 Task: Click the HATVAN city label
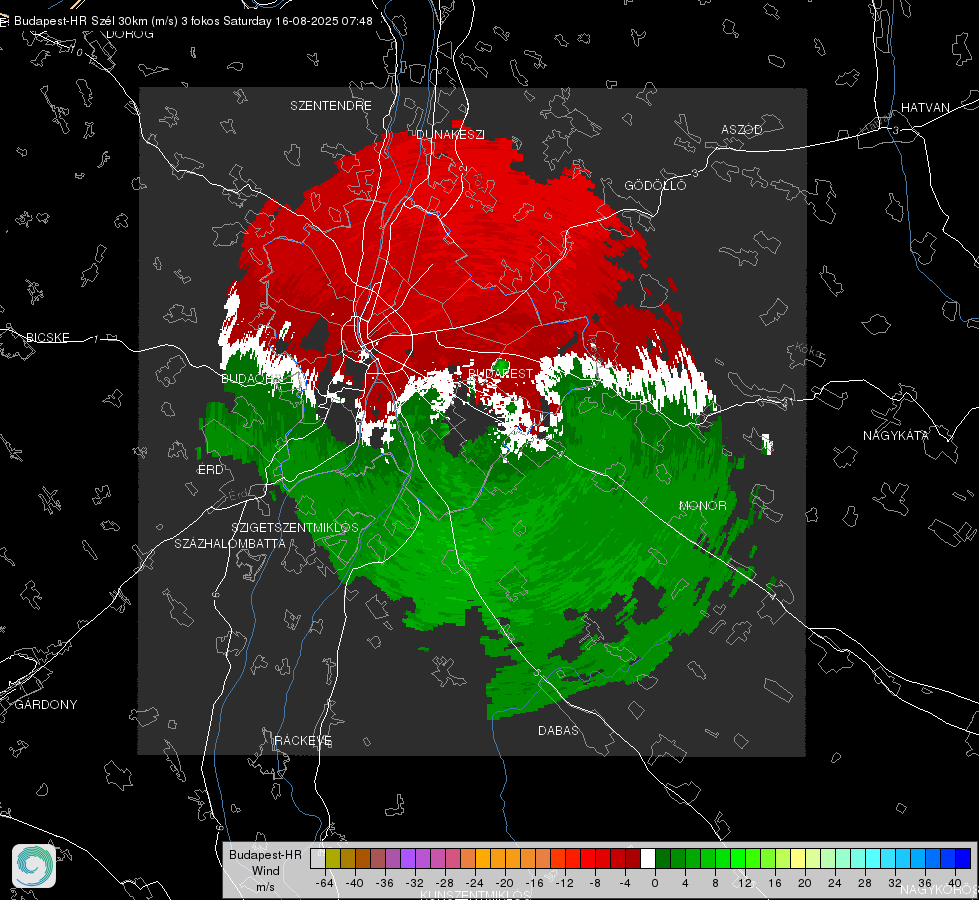coord(925,107)
